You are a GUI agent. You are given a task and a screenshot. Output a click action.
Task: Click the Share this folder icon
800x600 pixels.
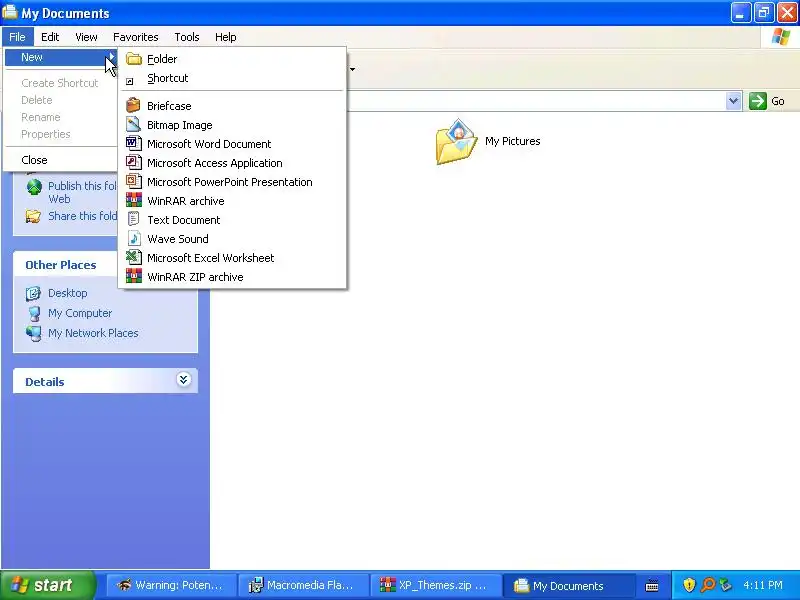coord(34,216)
